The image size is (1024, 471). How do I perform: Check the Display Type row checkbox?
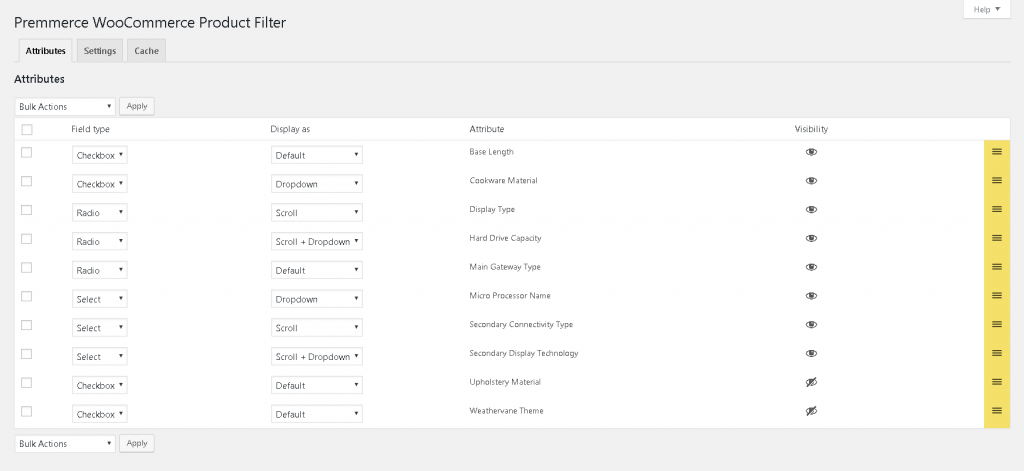click(x=27, y=210)
